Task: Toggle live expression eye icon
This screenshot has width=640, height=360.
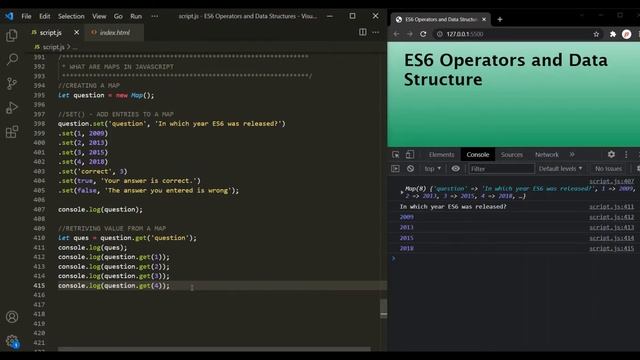Action: pos(456,169)
